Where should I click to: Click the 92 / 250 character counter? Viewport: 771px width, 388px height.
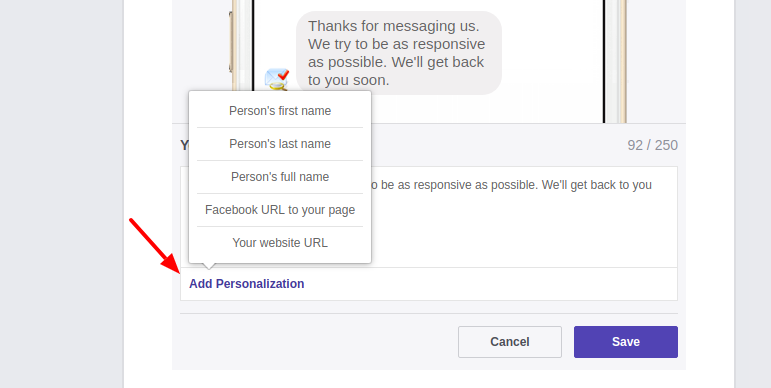click(x=652, y=145)
